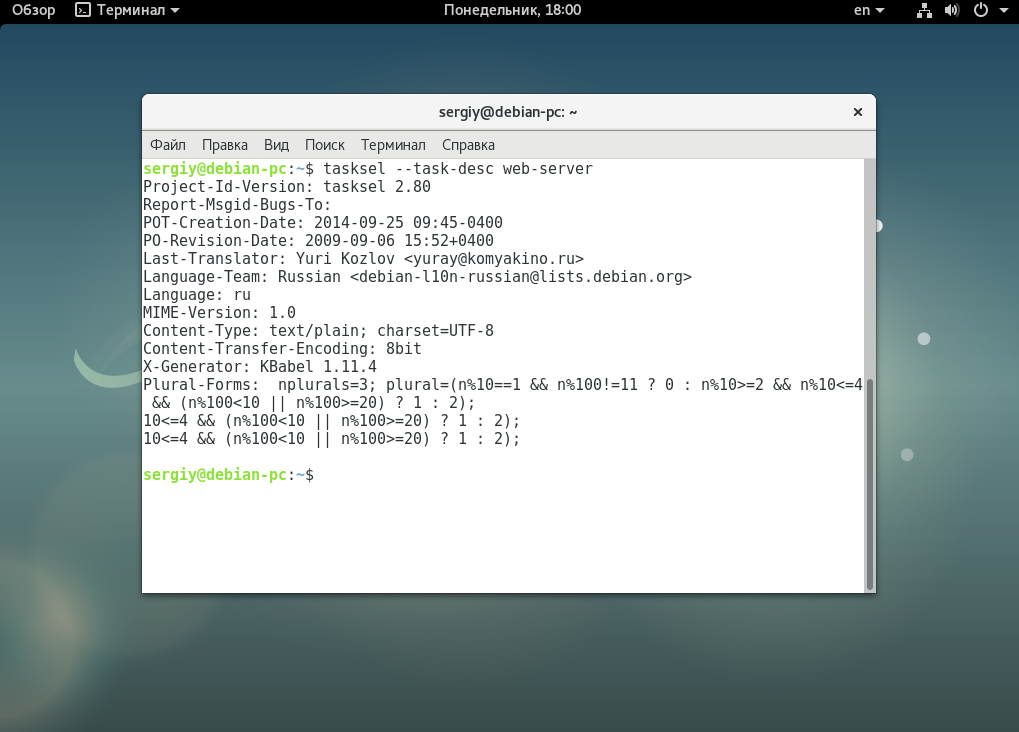Click the terminal icon in the top bar
Screen dimensions: 1019x732
[83, 11]
